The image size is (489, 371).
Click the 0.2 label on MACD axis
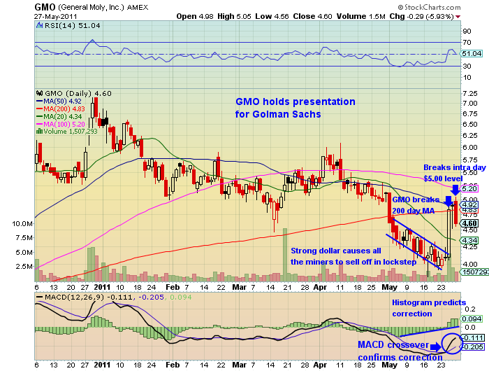point(470,309)
